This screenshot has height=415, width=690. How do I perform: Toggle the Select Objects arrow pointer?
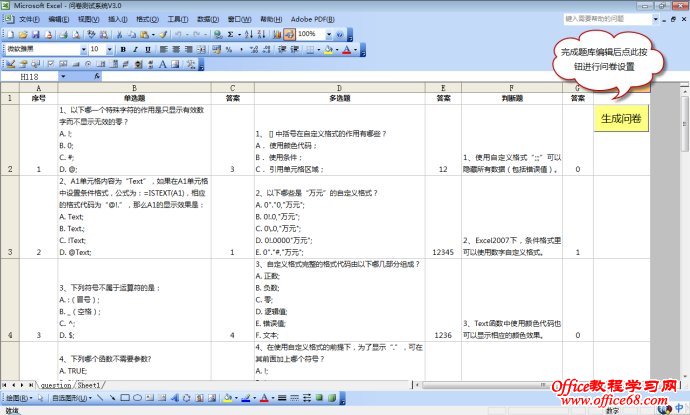[x=40, y=398]
